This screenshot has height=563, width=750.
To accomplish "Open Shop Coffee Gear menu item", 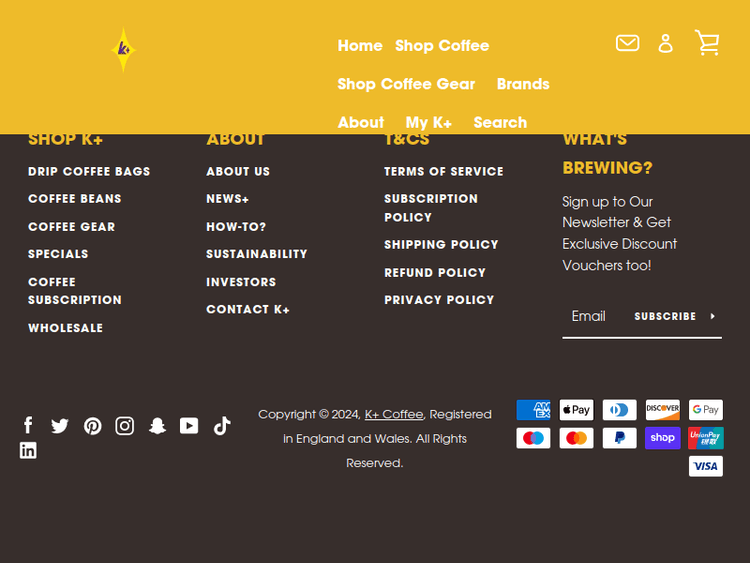I will click(406, 84).
